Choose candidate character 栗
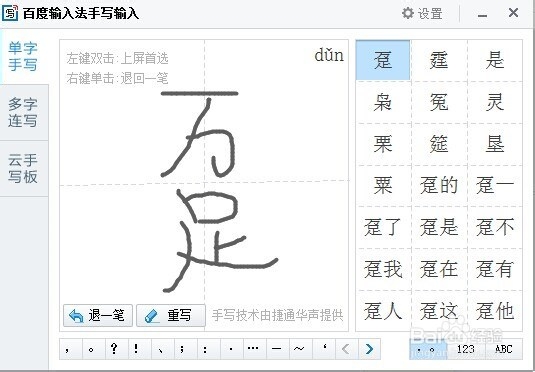The width and height of the screenshot is (535, 372). (383, 144)
